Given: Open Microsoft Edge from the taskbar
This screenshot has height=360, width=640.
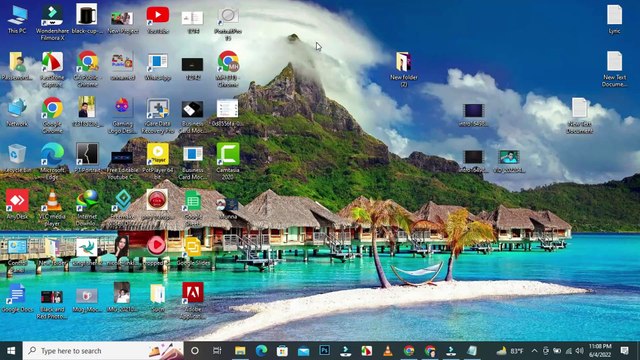Looking at the screenshot, I should [261, 351].
